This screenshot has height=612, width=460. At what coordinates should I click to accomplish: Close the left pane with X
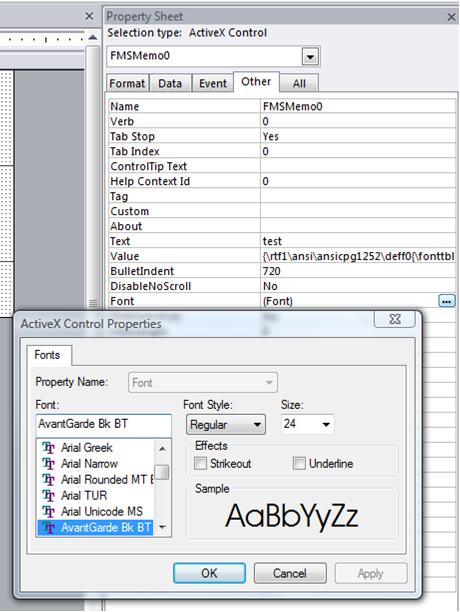click(89, 16)
